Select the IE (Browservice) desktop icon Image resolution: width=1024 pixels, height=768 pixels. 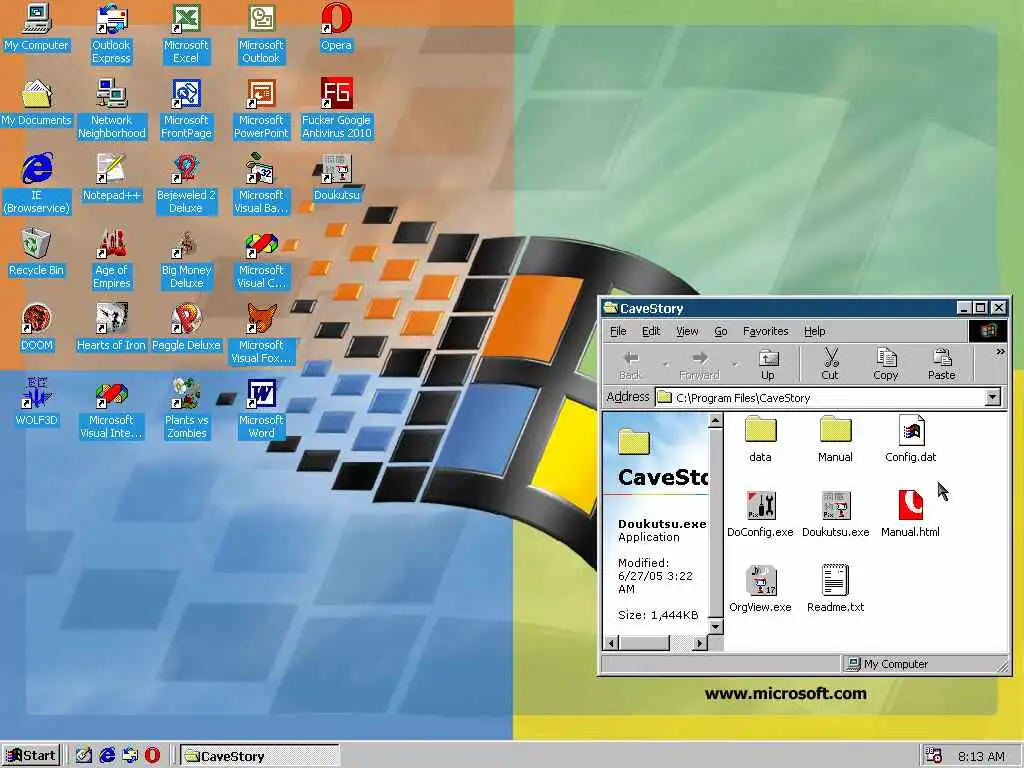point(37,184)
